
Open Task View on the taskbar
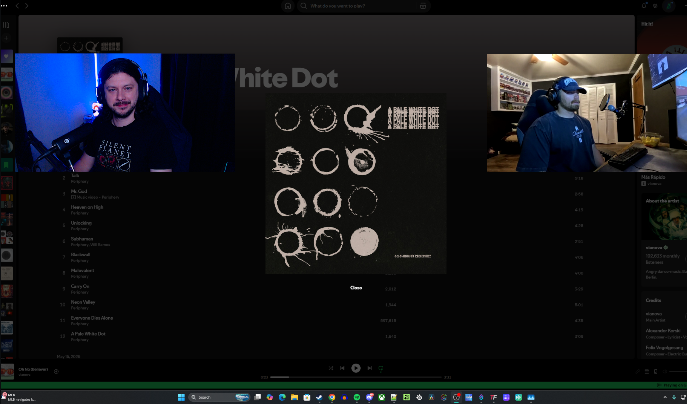pyautogui.click(x=258, y=397)
